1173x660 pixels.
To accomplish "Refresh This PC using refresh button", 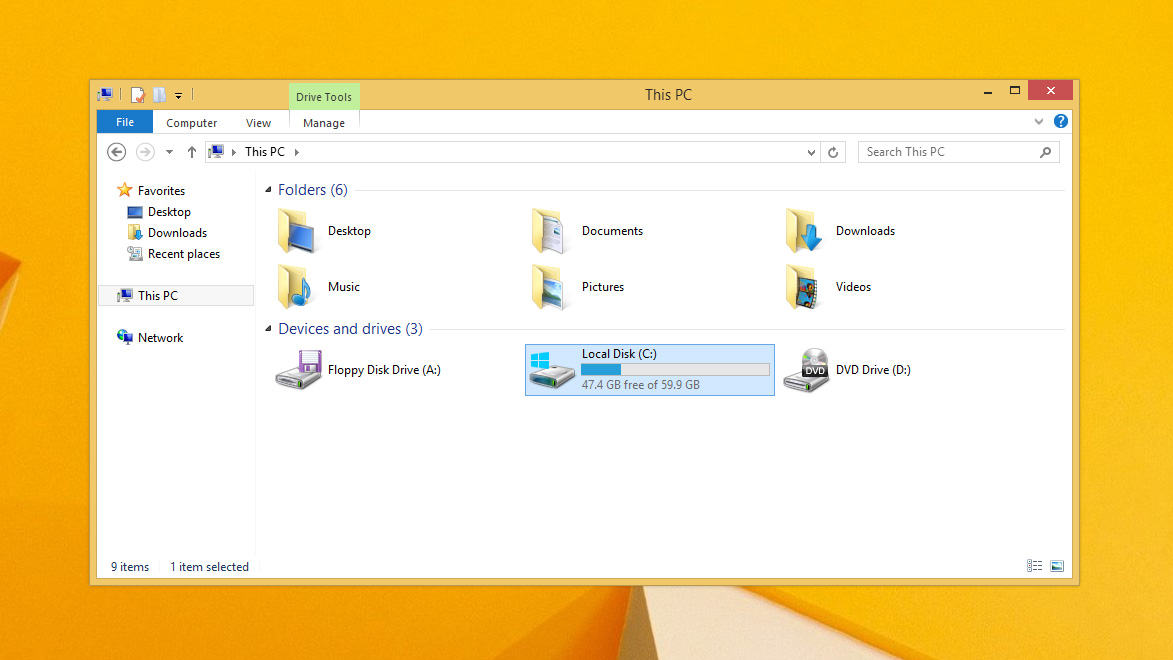I will point(834,151).
